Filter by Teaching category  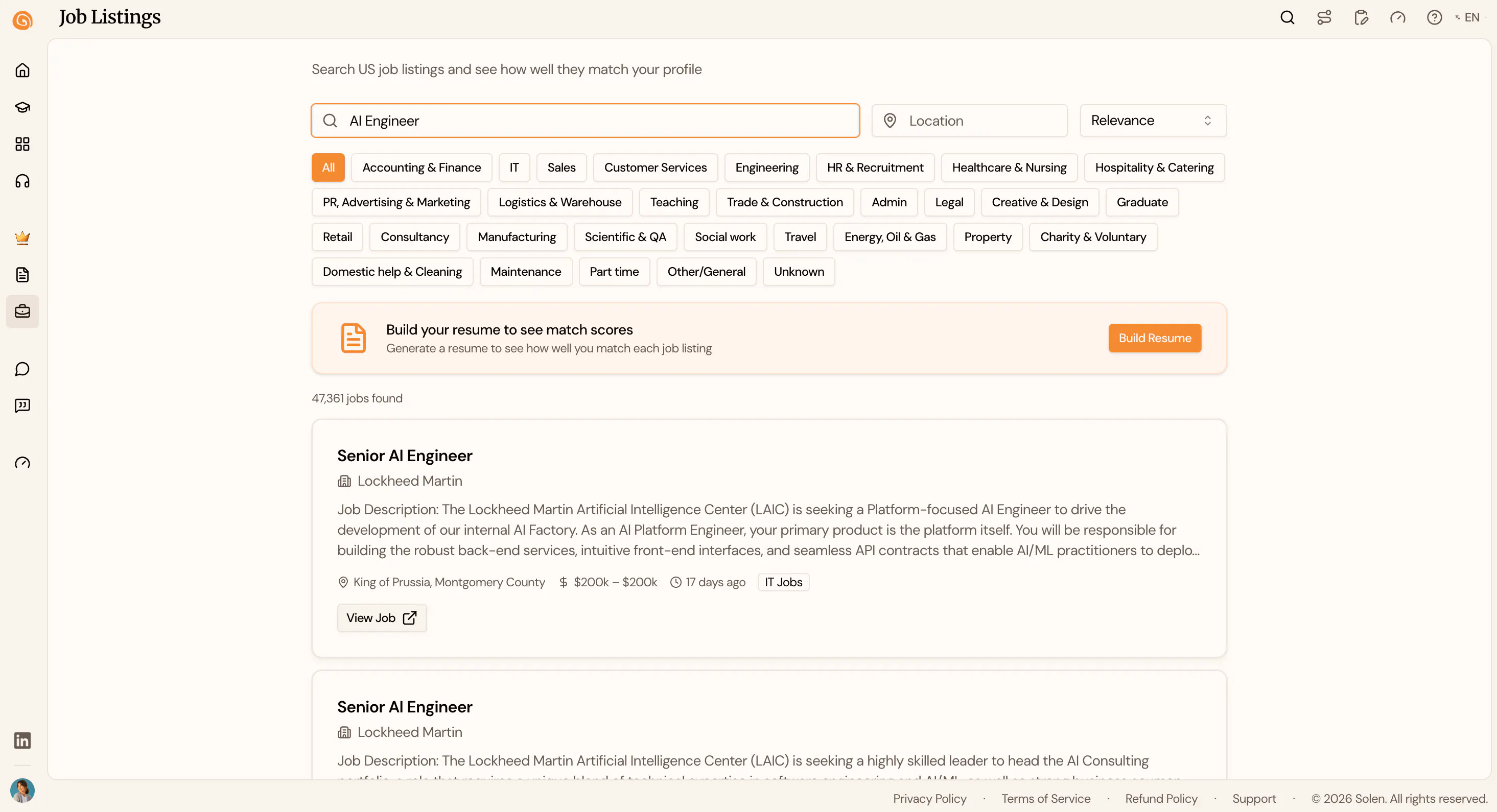pos(674,202)
